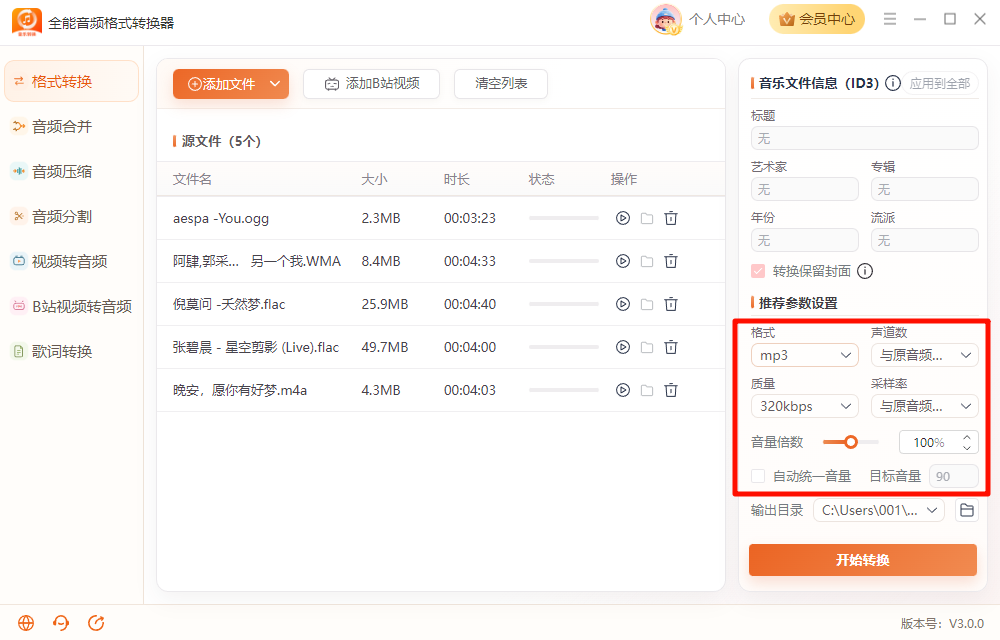
Task: Browse for output directory folder
Action: [967, 510]
